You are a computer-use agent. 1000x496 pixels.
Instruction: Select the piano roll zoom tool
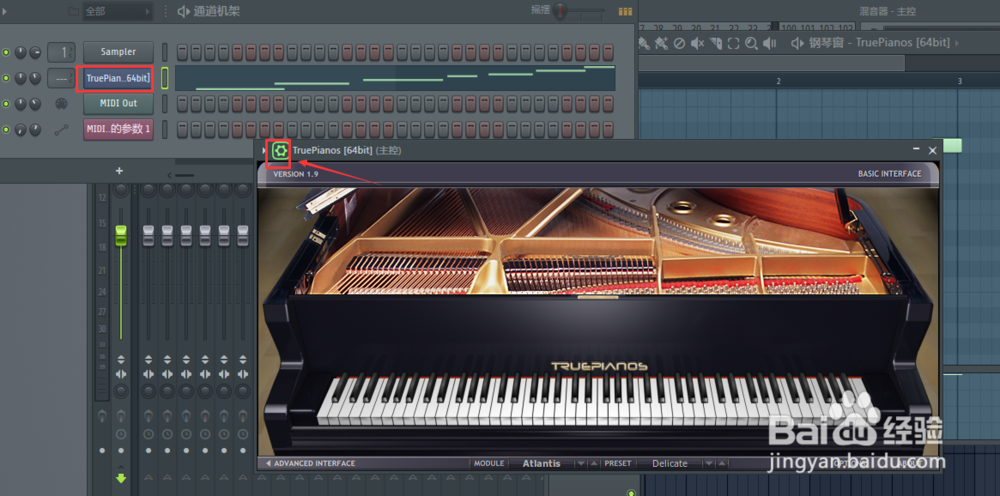pos(751,43)
